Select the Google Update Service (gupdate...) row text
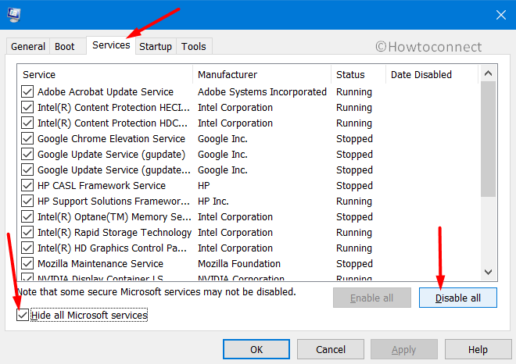The image size is (516, 364). pyautogui.click(x=114, y=170)
